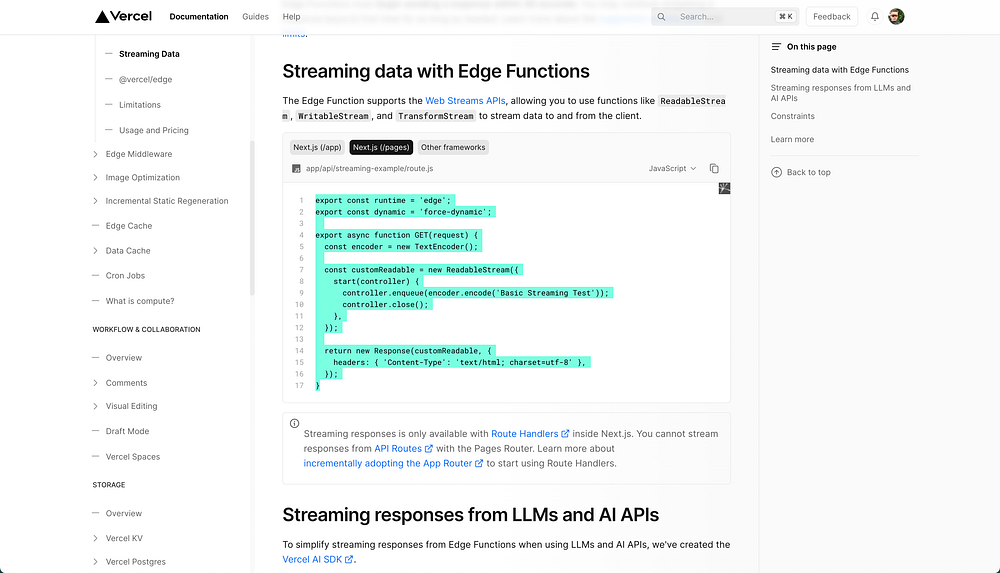Click the Feedback button
Image resolution: width=1000 pixels, height=573 pixels.
click(831, 17)
